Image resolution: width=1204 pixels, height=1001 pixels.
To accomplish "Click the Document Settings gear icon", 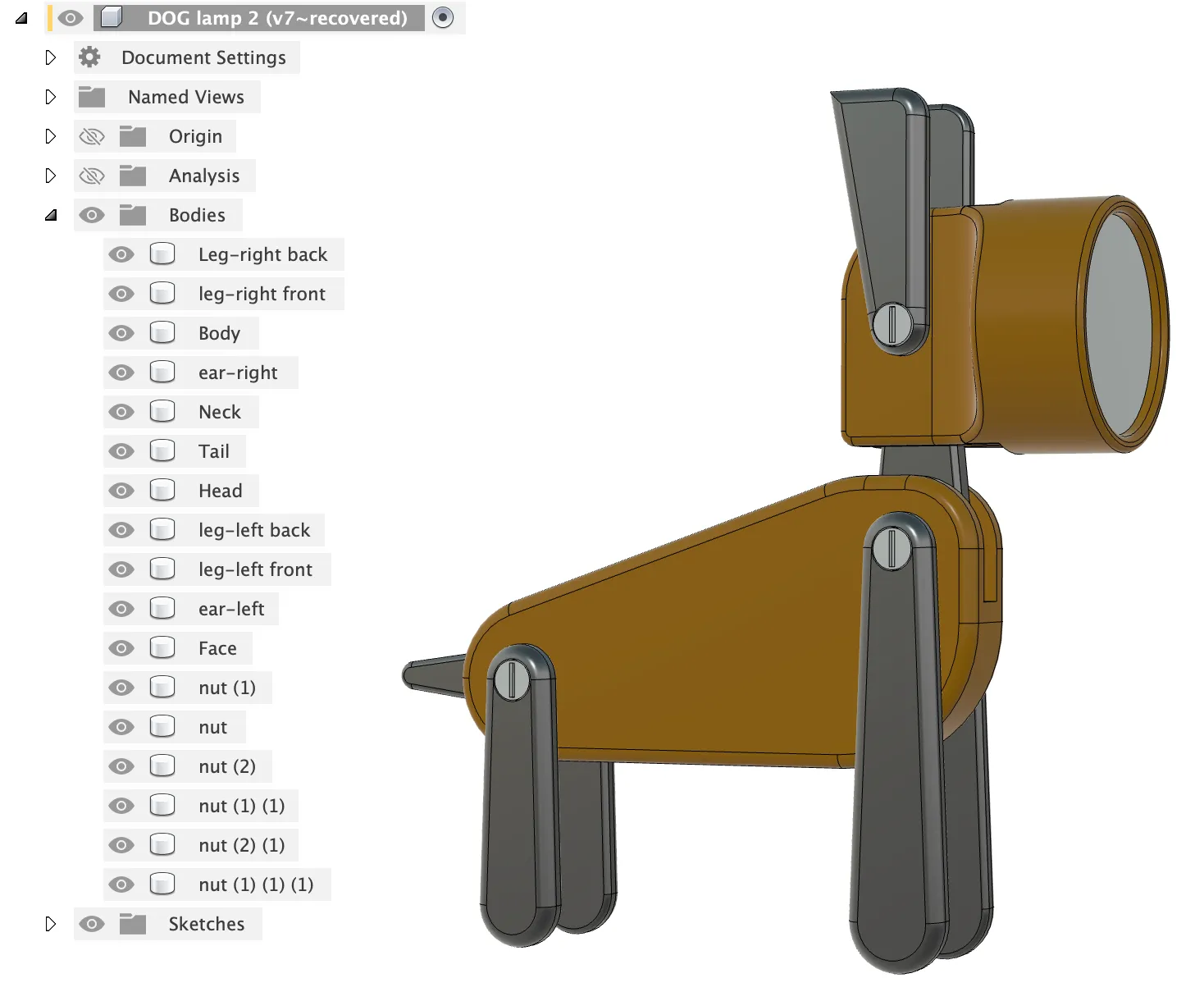I will click(89, 57).
